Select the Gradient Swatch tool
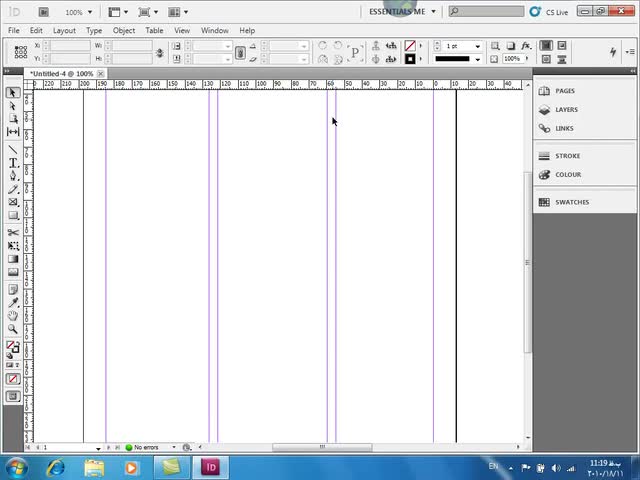Viewport: 640px width, 480px height. coord(13,259)
